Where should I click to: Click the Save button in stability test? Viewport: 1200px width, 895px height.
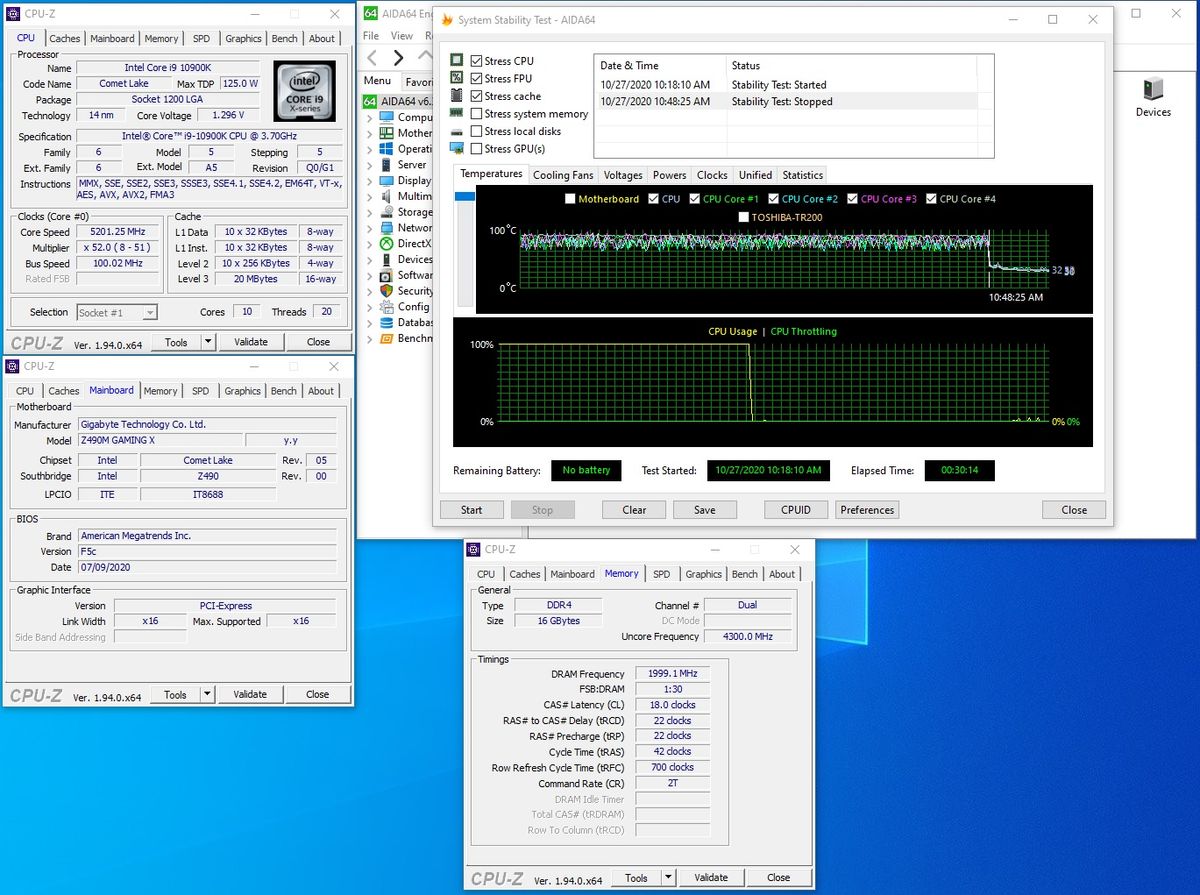pyautogui.click(x=705, y=509)
